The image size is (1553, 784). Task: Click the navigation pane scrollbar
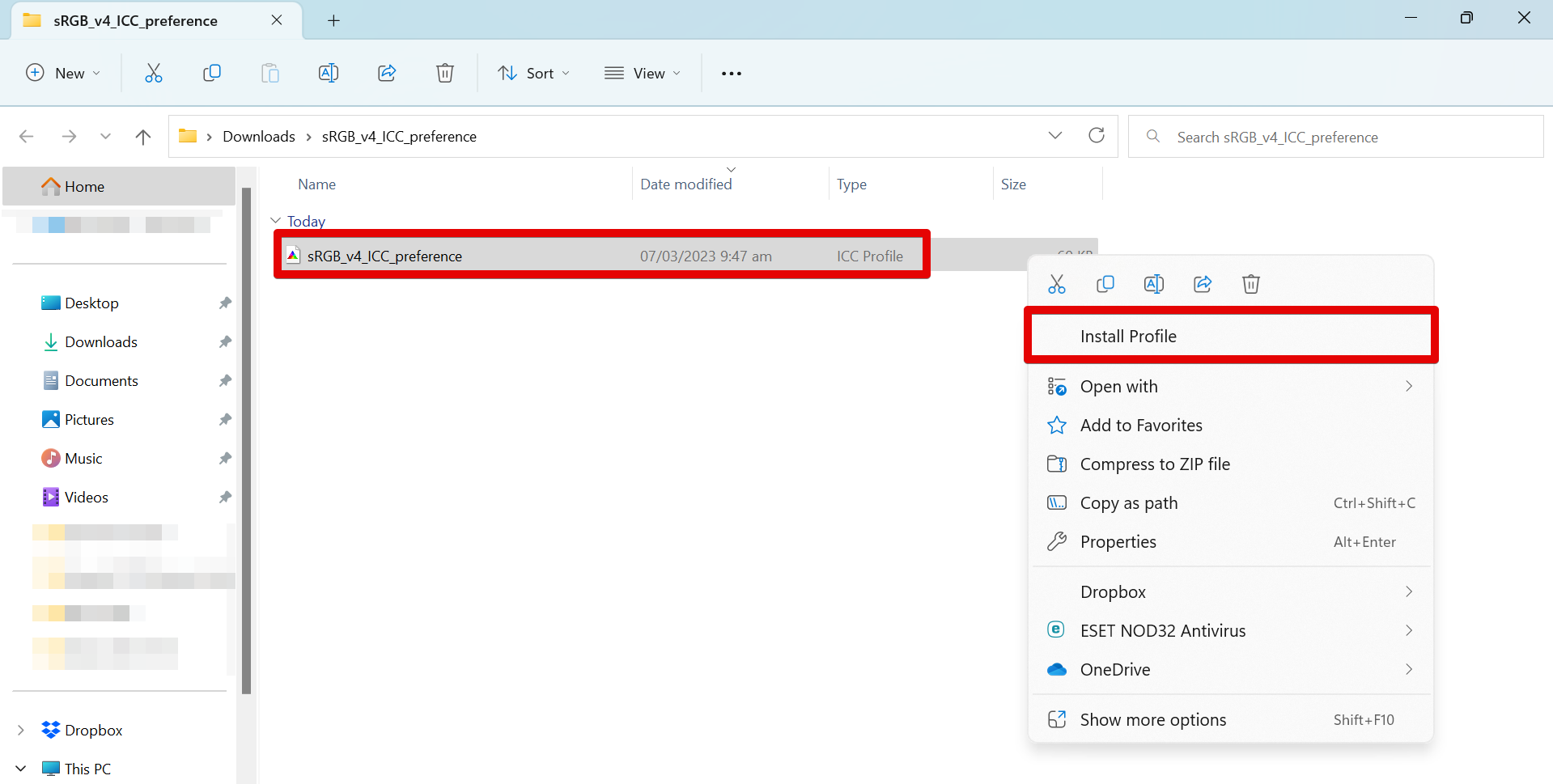(x=246, y=441)
